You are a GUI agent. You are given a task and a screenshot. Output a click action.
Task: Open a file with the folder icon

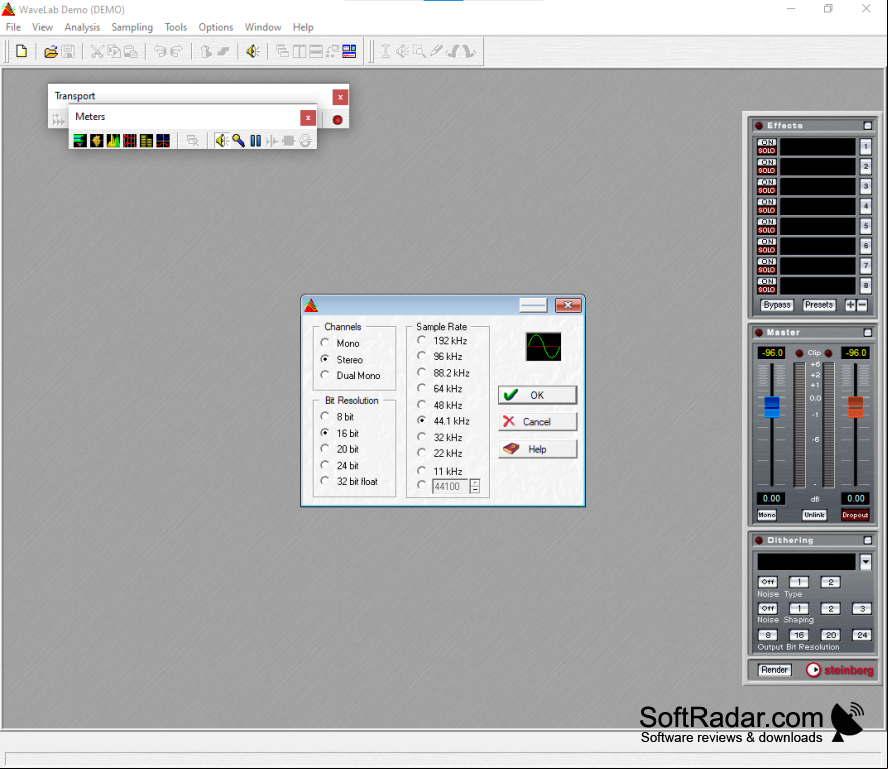tap(51, 52)
